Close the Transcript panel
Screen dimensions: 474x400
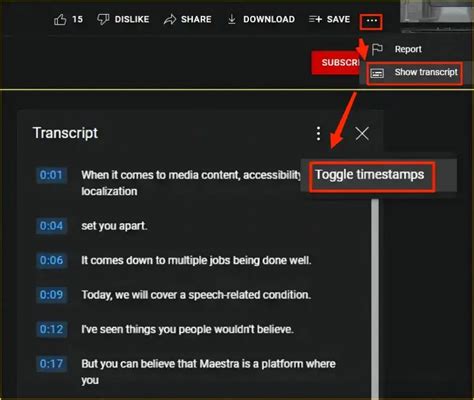[362, 134]
